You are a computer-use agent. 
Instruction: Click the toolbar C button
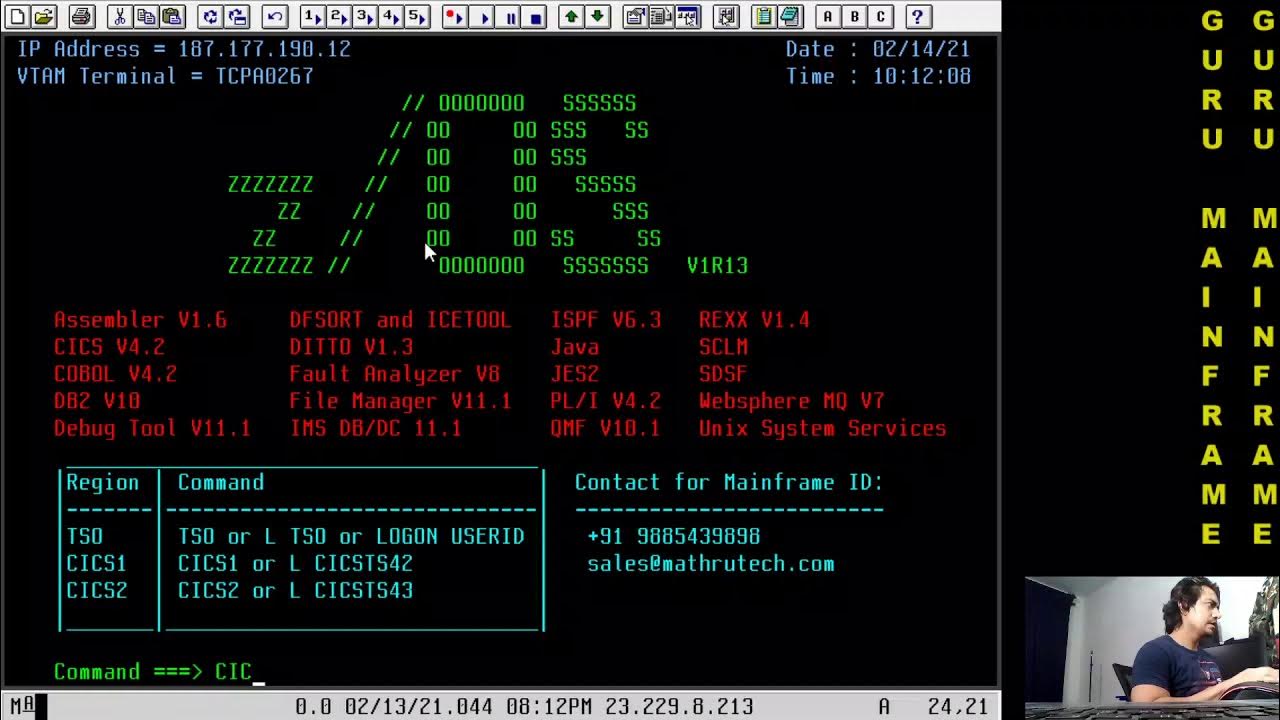tap(880, 16)
